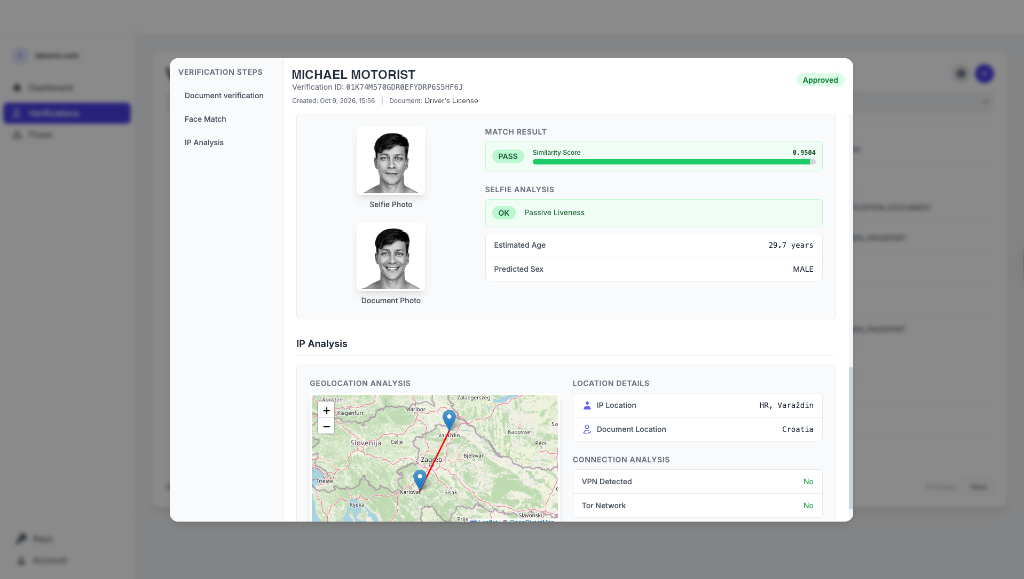The width and height of the screenshot is (1024, 579).
Task: Click the Tor Network row
Action: click(x=697, y=505)
